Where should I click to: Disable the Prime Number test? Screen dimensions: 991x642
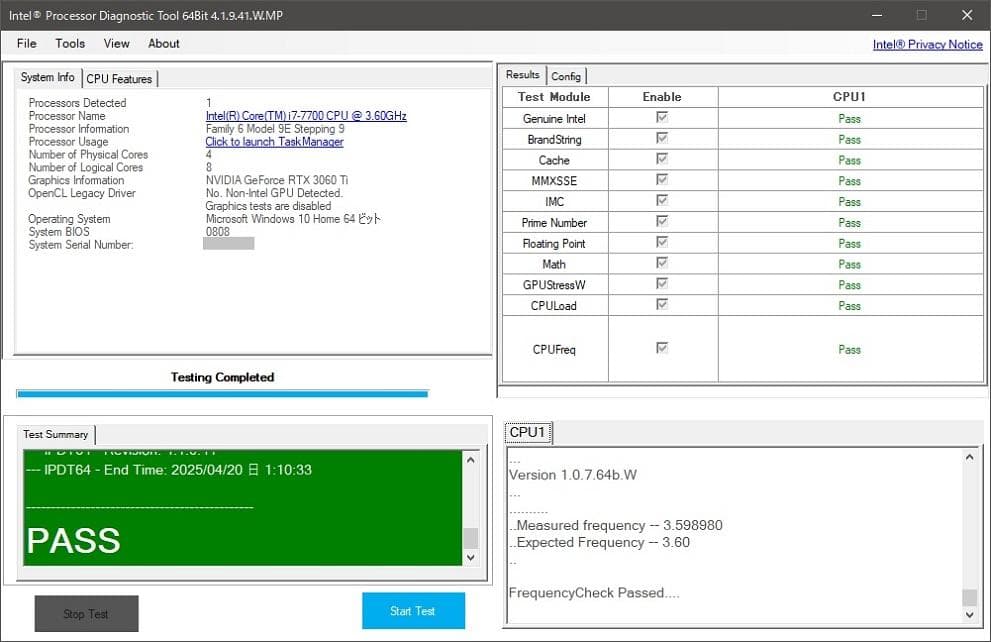tap(662, 222)
